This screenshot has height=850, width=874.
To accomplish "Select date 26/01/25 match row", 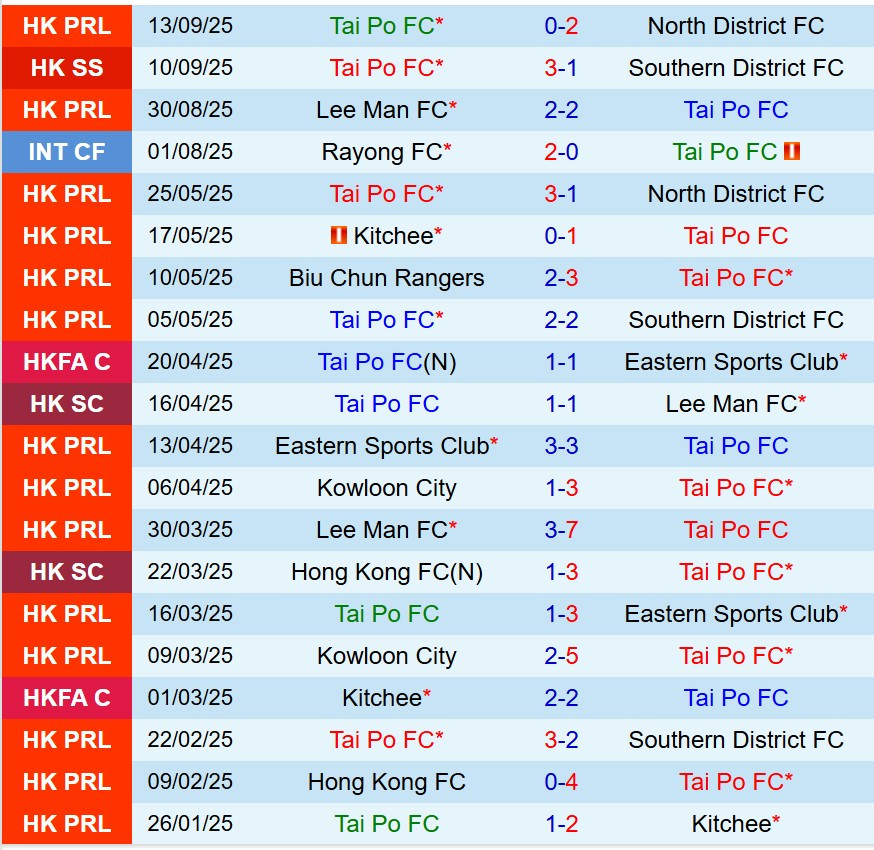I will [x=190, y=824].
